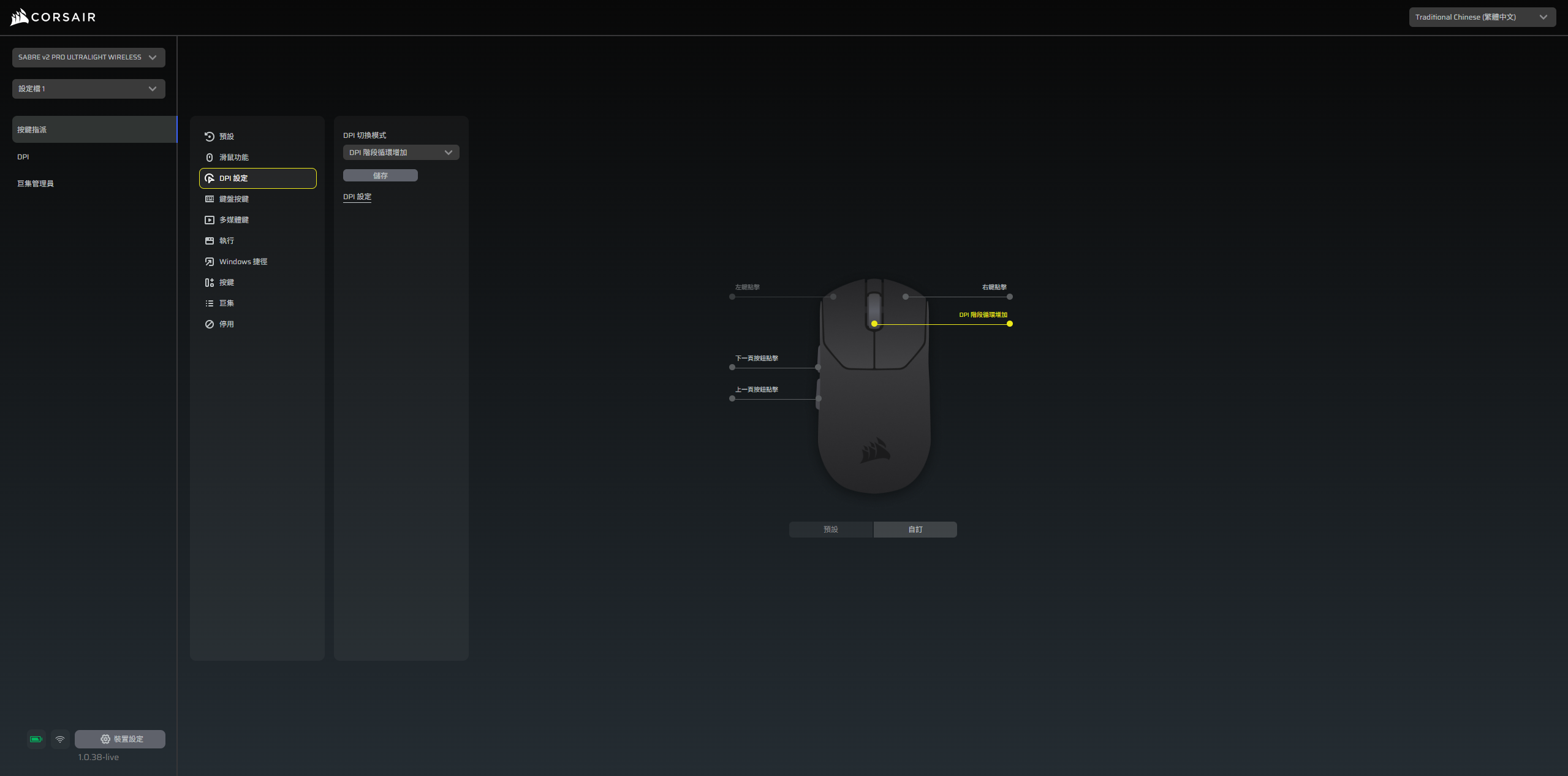
Task: Click the wireless signal icon
Action: pos(60,739)
